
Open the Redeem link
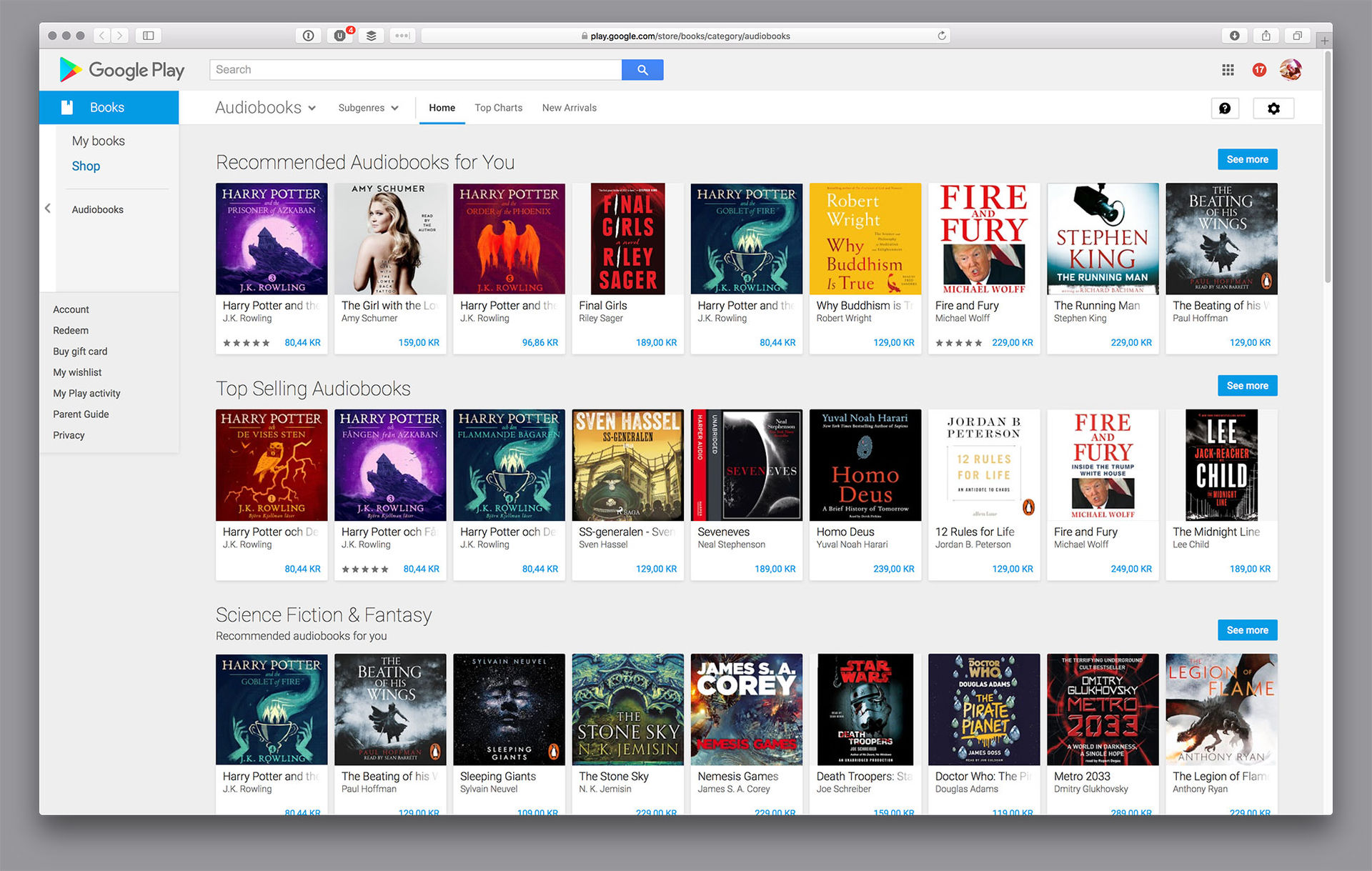pyautogui.click(x=71, y=330)
